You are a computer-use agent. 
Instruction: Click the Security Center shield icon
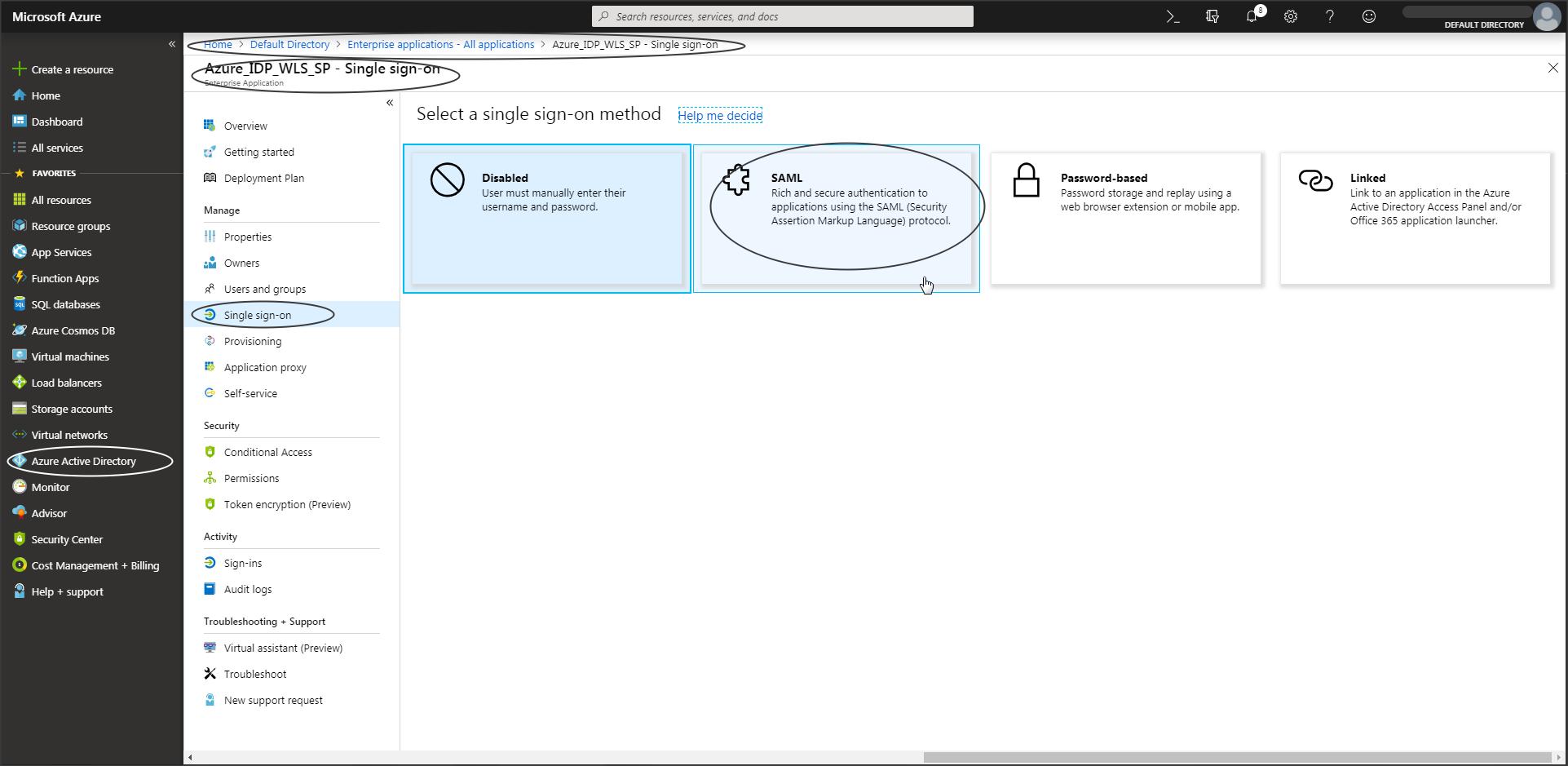click(20, 539)
